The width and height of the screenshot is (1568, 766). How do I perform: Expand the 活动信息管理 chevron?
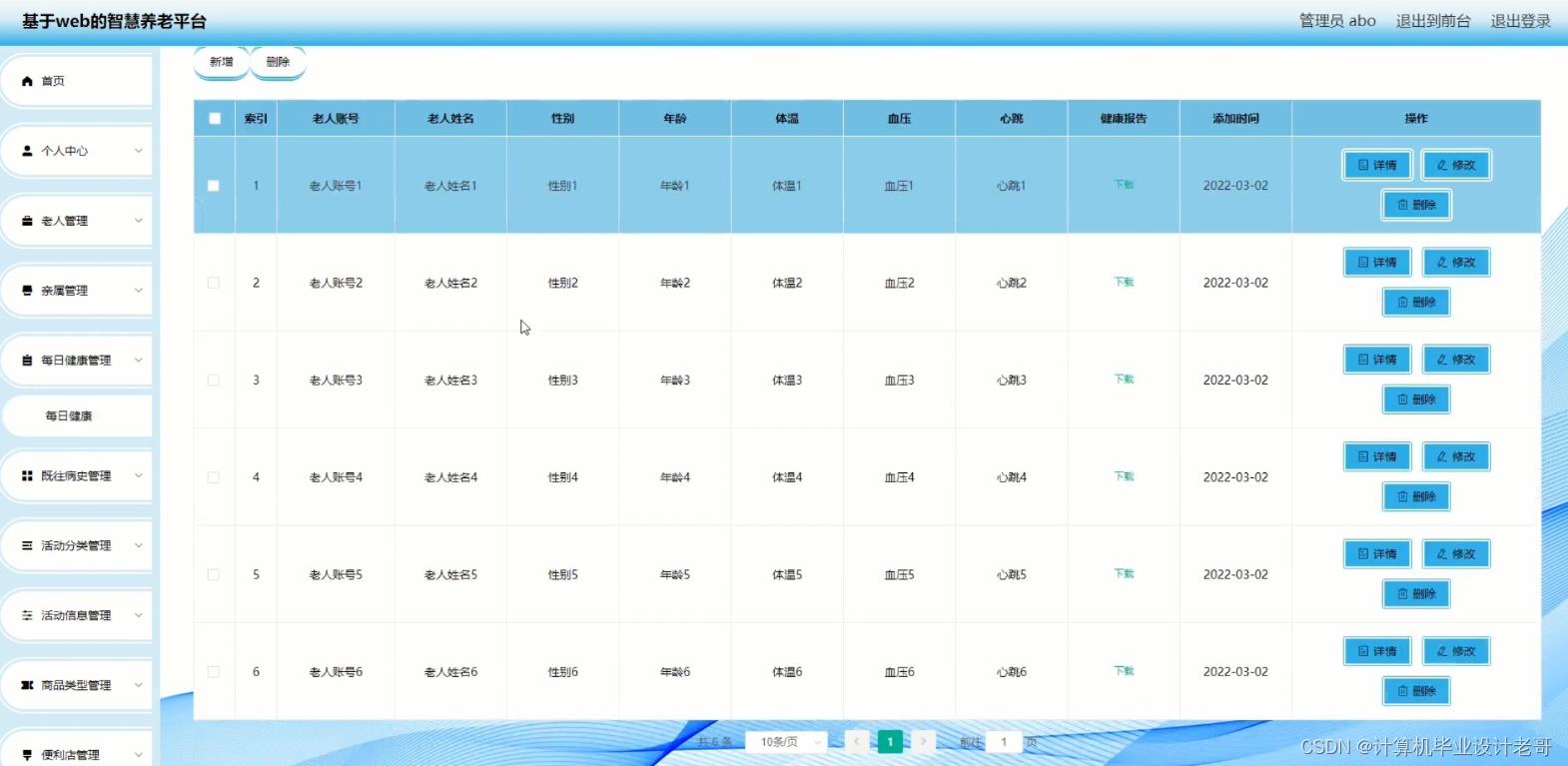138,616
